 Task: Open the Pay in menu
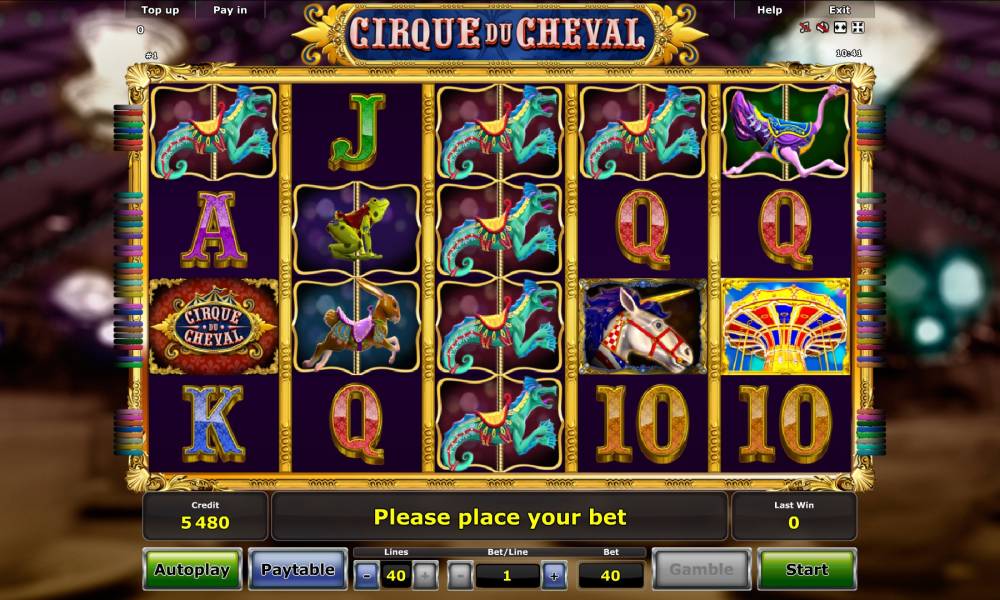(x=230, y=10)
